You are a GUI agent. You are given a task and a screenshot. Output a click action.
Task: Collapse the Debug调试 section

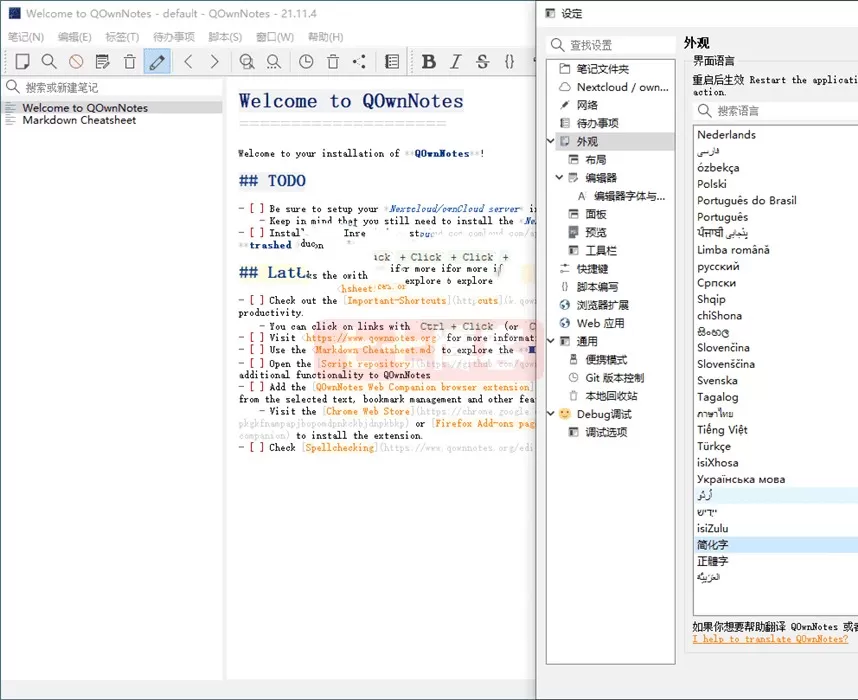[551, 414]
